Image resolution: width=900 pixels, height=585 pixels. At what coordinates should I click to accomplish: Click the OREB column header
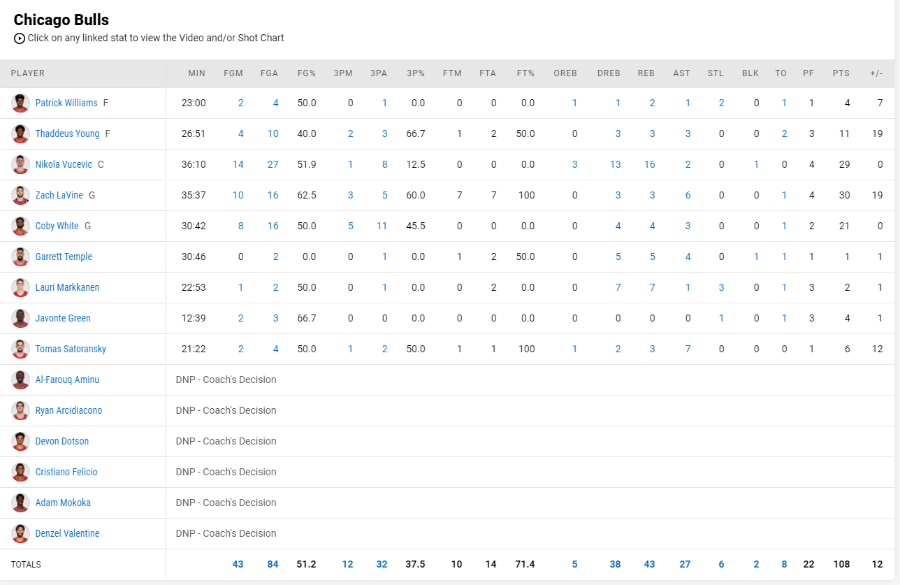pos(565,73)
